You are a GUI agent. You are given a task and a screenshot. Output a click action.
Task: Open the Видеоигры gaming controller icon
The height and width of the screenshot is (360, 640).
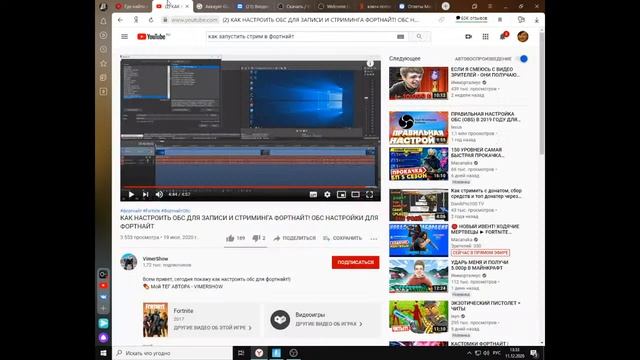pos(280,320)
